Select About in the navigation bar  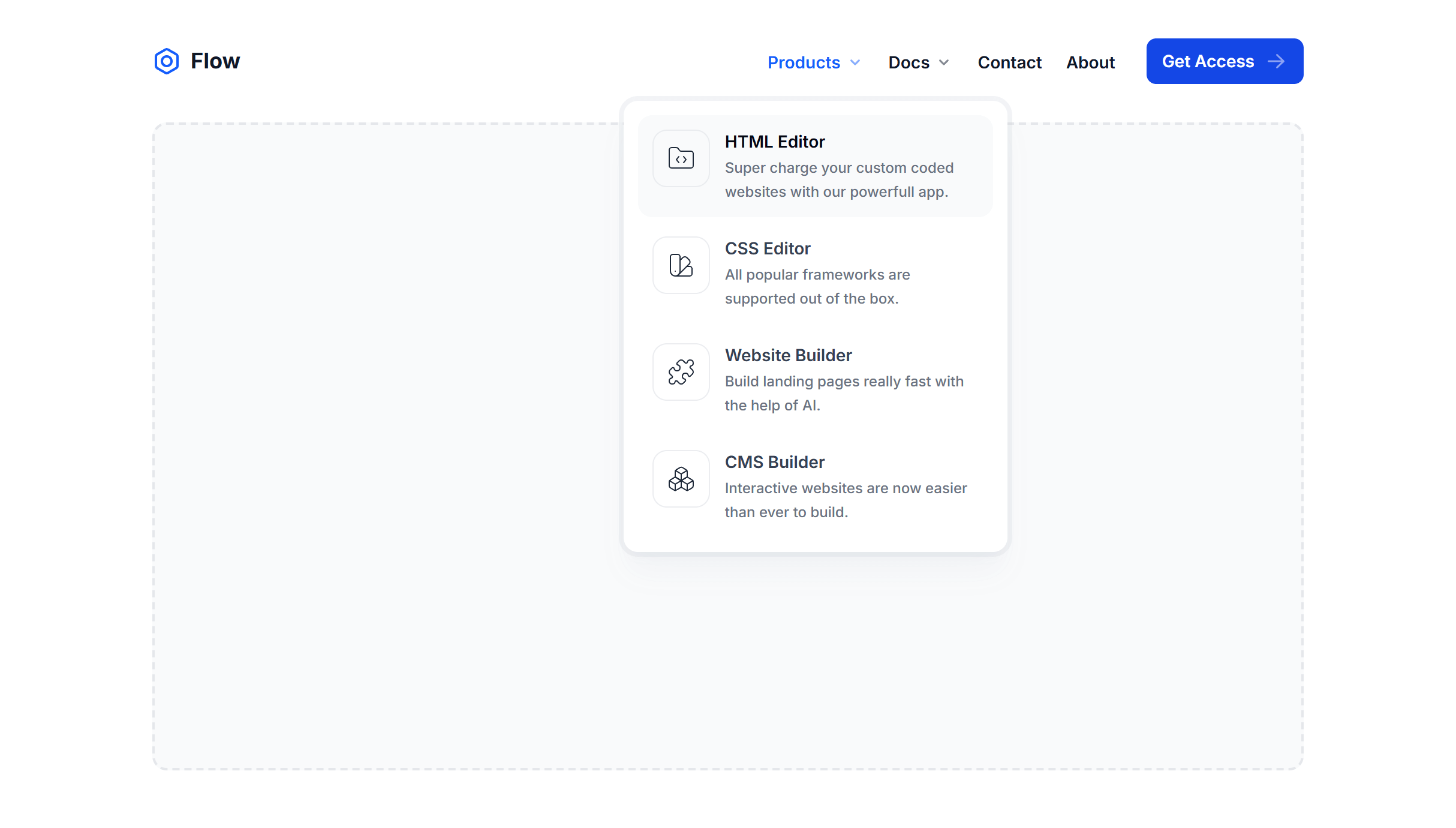tap(1090, 62)
